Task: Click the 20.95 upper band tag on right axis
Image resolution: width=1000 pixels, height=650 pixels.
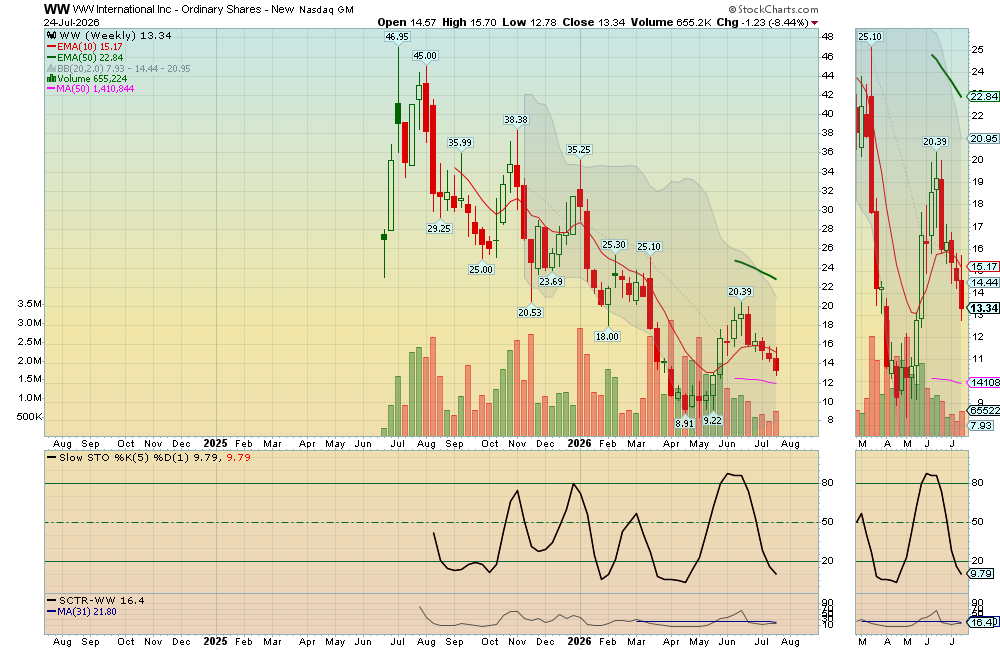Action: [x=984, y=138]
